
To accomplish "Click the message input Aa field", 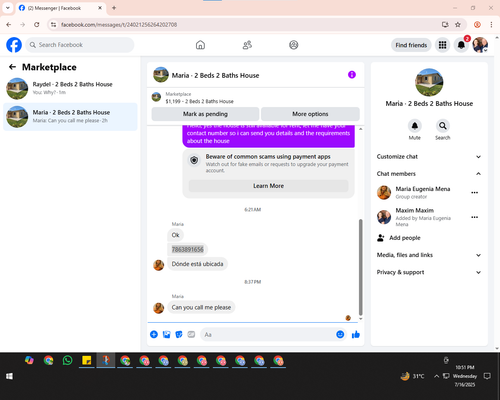I will pos(268,334).
